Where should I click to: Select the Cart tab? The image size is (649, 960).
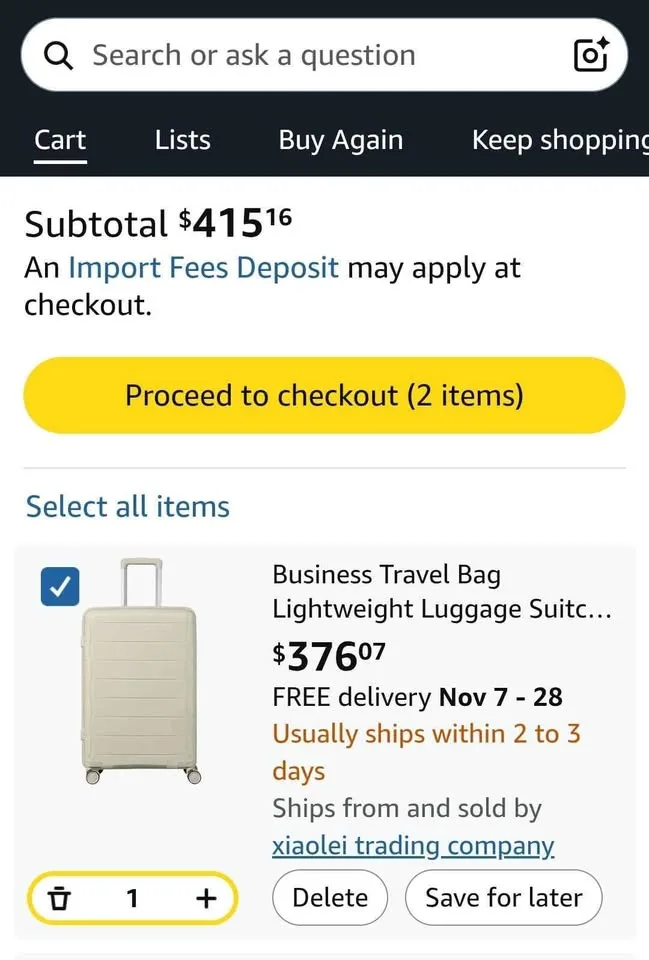[60, 140]
